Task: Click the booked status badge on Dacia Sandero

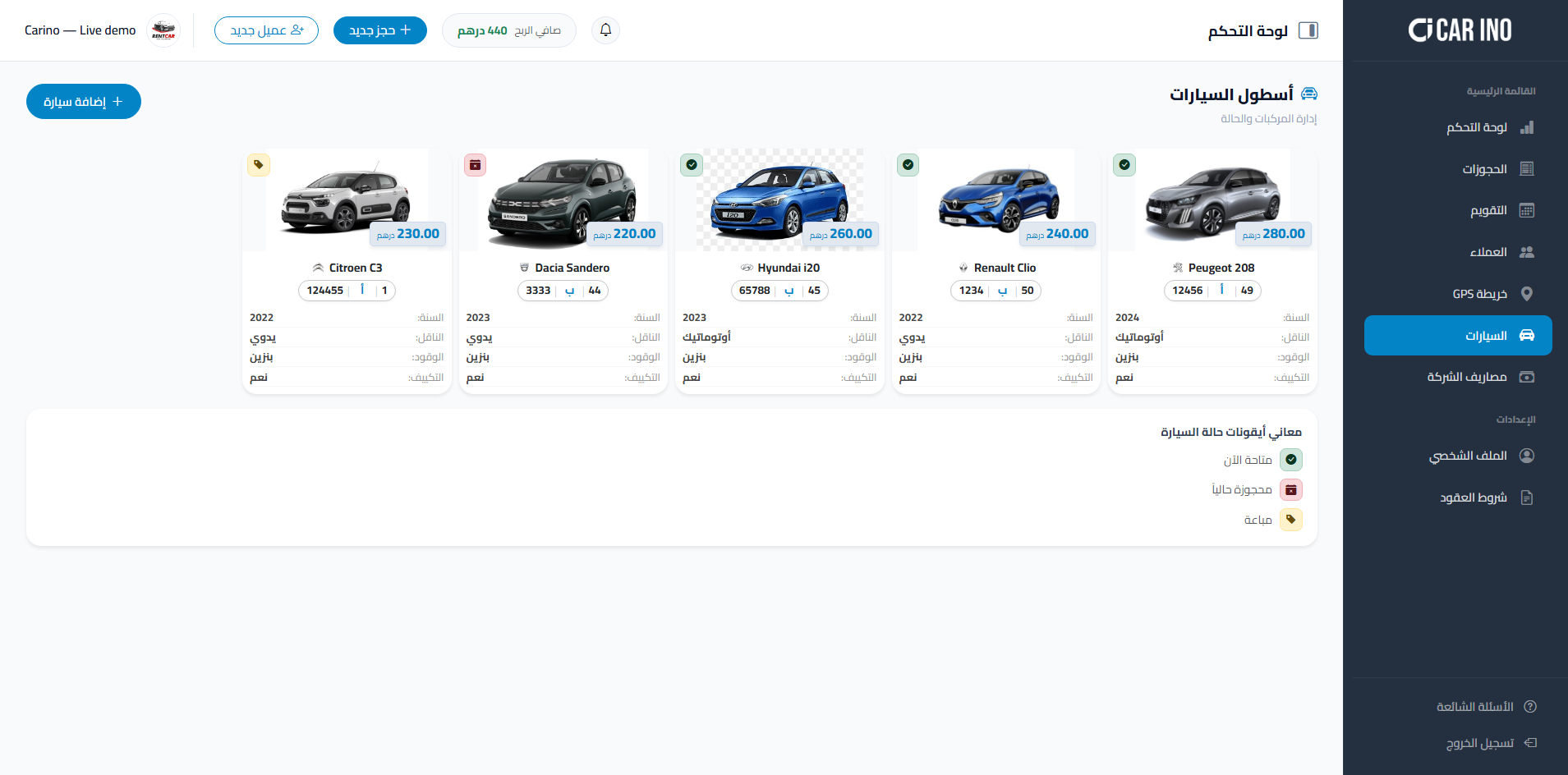Action: coord(475,165)
